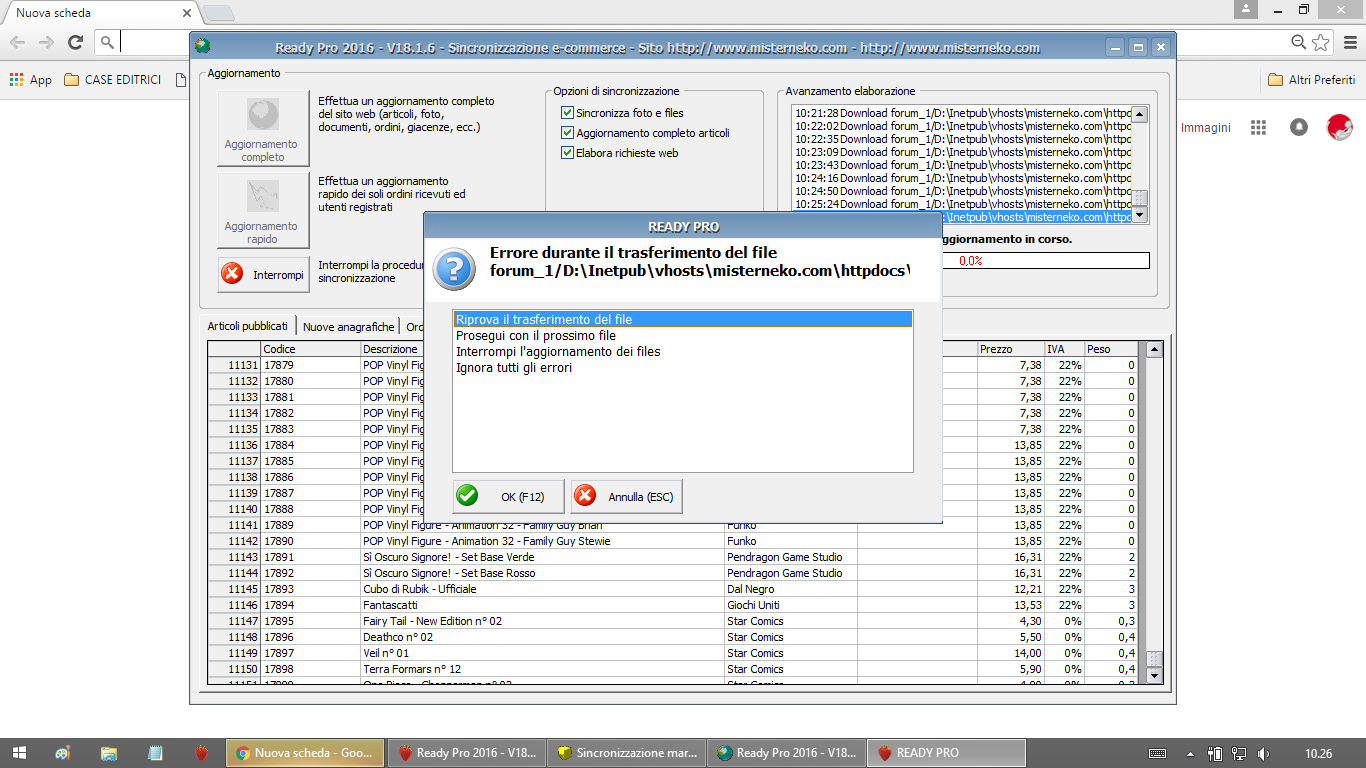
Task: Click the Ready Pro globe icon in title bar
Action: pyautogui.click(x=204, y=47)
